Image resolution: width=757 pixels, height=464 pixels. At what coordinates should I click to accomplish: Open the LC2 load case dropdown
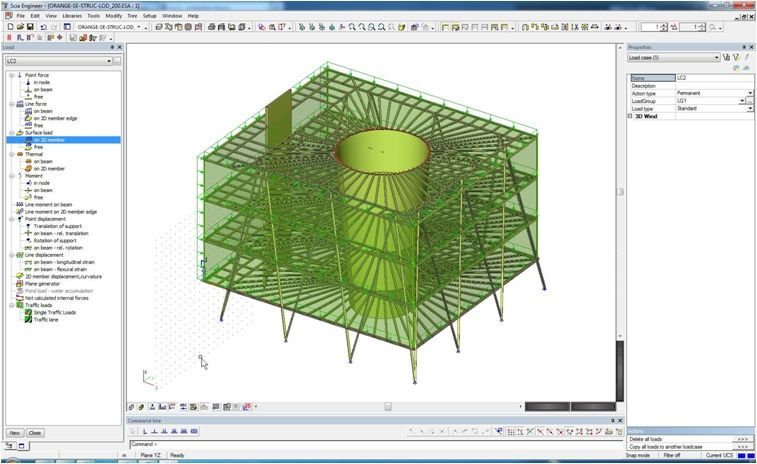click(x=109, y=61)
